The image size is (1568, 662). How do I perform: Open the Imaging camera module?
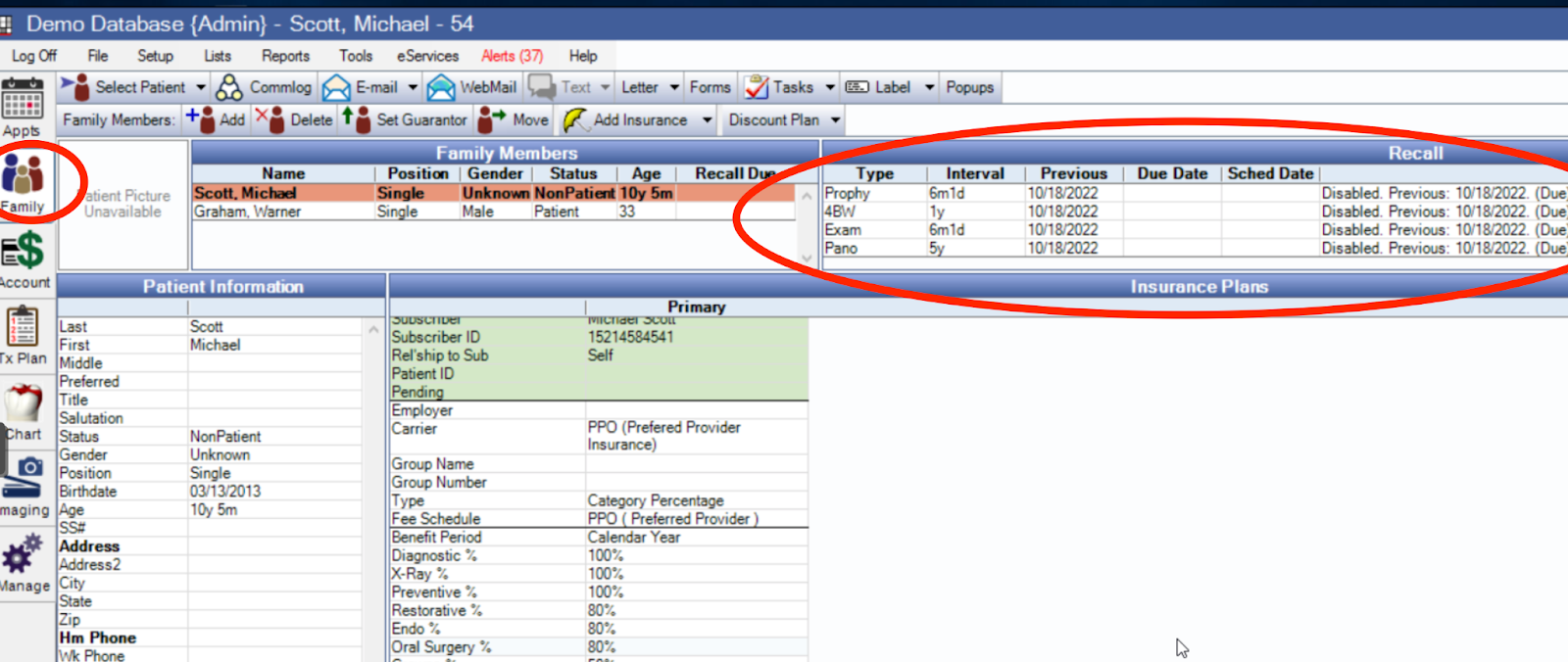point(24,484)
